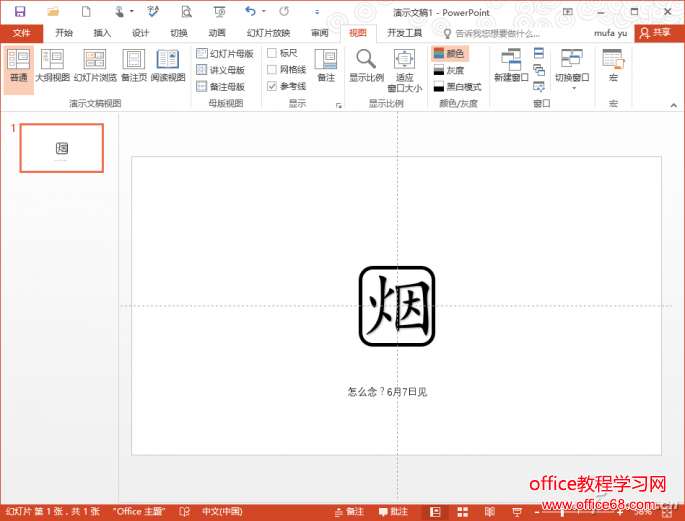685x521 pixels.
Task: Open New Window (新建窗口)
Action: point(511,66)
